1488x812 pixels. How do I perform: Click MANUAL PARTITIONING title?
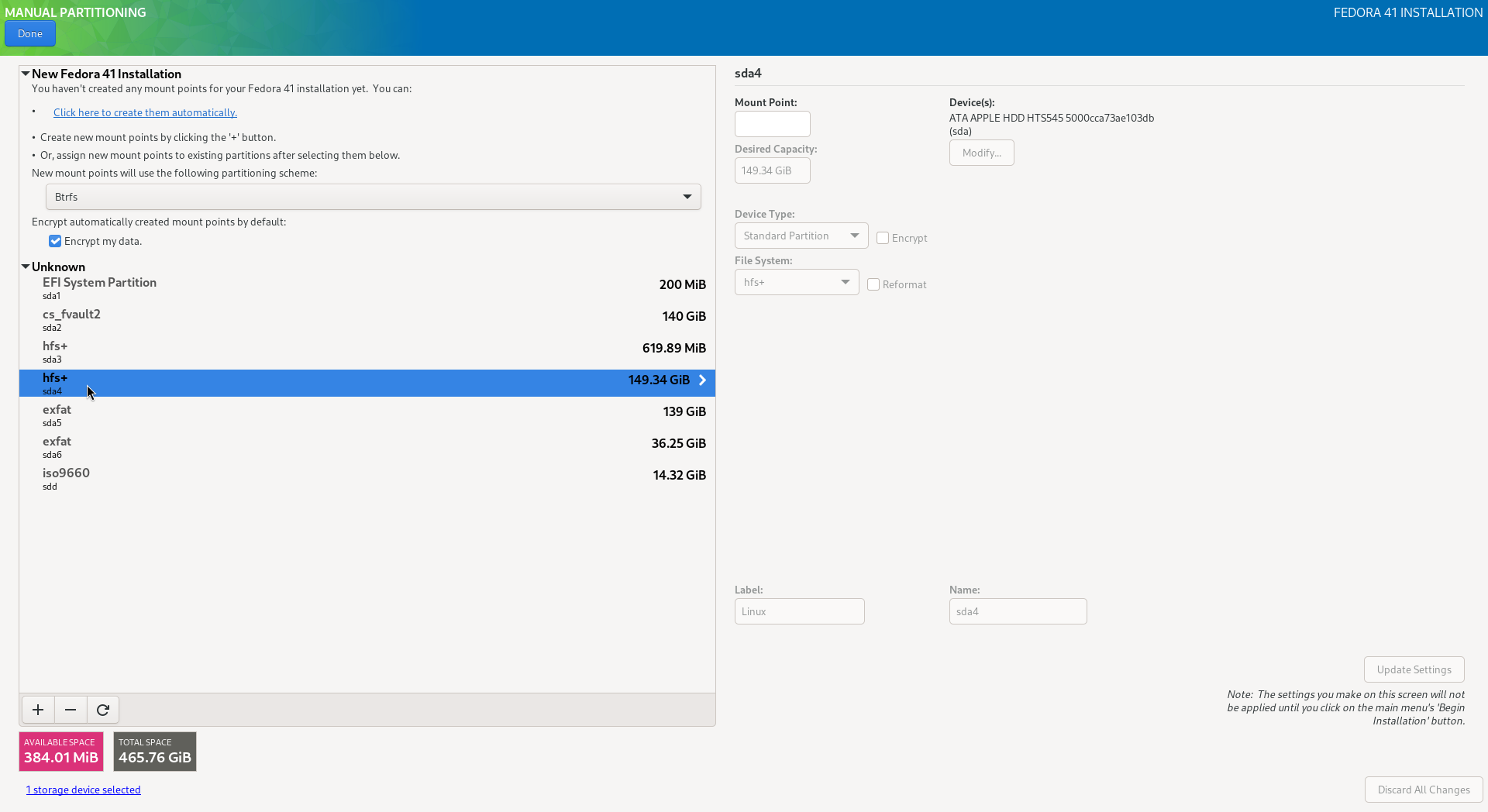[x=75, y=12]
